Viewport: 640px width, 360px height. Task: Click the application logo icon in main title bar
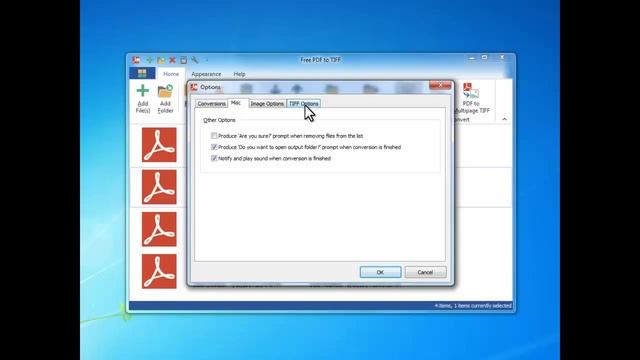pyautogui.click(x=136, y=60)
